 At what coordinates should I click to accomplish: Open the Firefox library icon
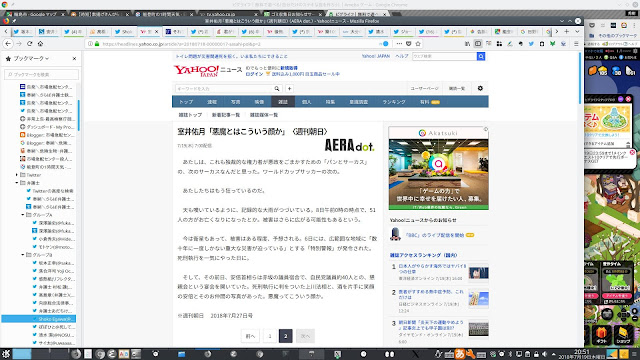pos(467,44)
